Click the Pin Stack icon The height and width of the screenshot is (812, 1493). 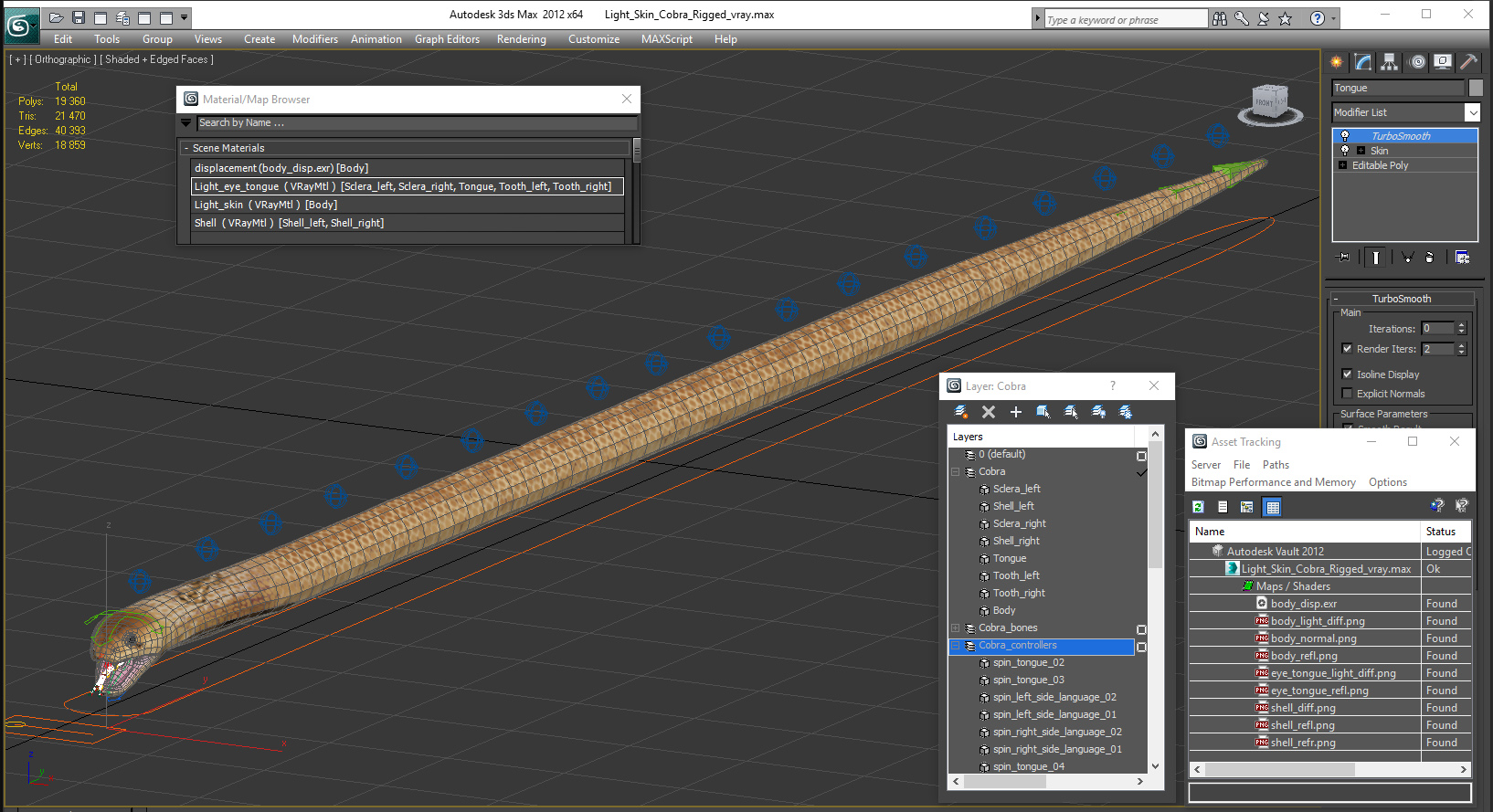tap(1344, 258)
